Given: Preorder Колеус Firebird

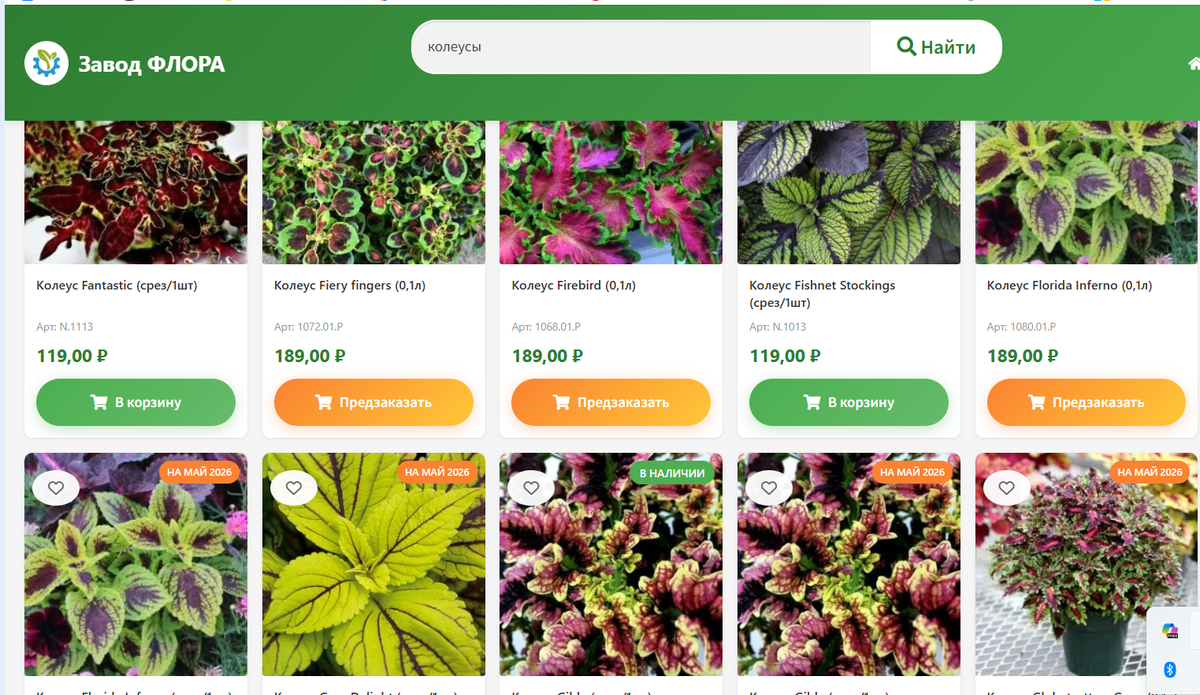Looking at the screenshot, I should pyautogui.click(x=611, y=402).
